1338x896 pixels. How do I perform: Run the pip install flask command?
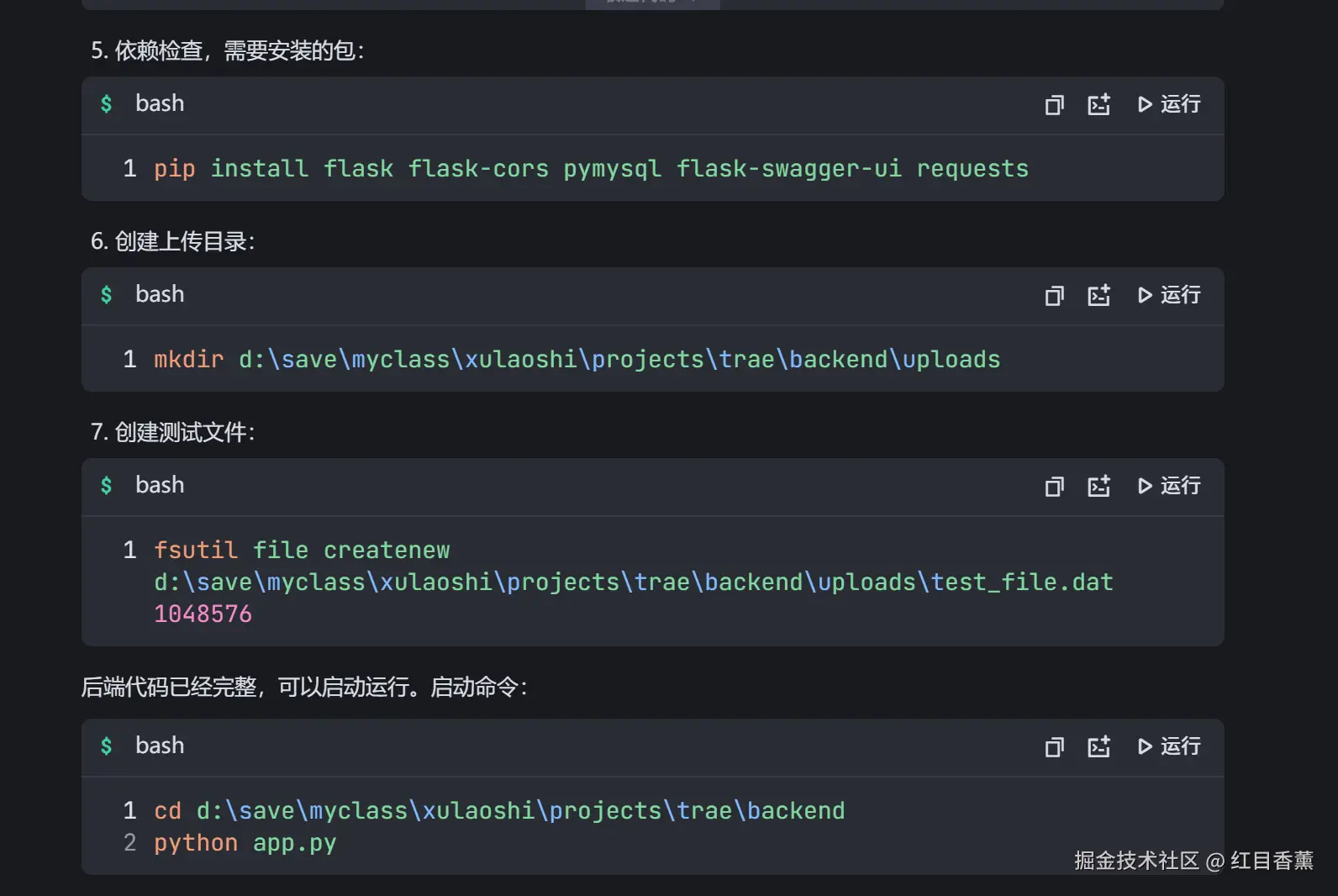click(x=1169, y=104)
